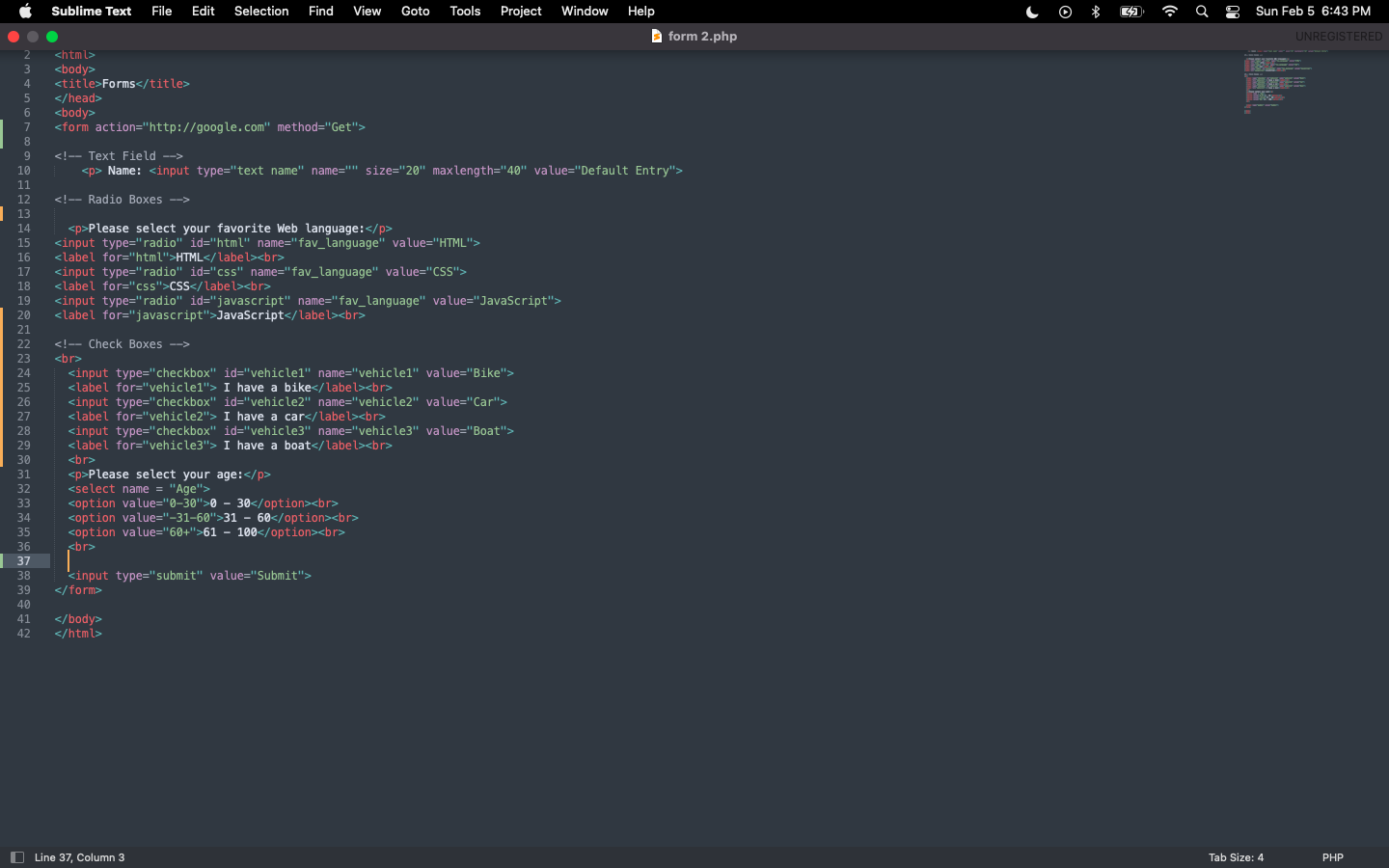Open the Goto menu
1389x868 pixels.
pyautogui.click(x=416, y=12)
